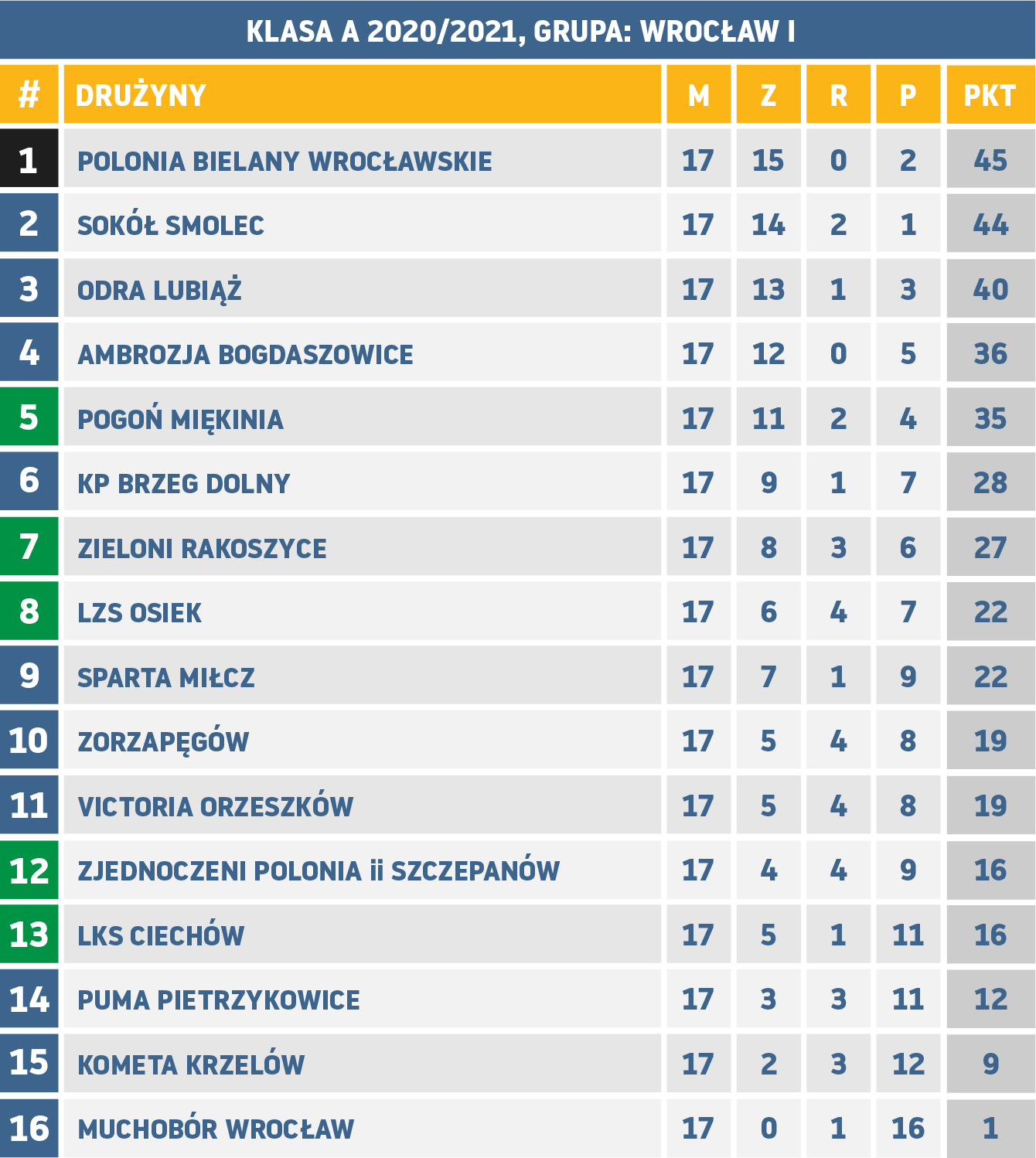Click the PKT column header
Screen dimensions: 1036x1158
coord(990,95)
